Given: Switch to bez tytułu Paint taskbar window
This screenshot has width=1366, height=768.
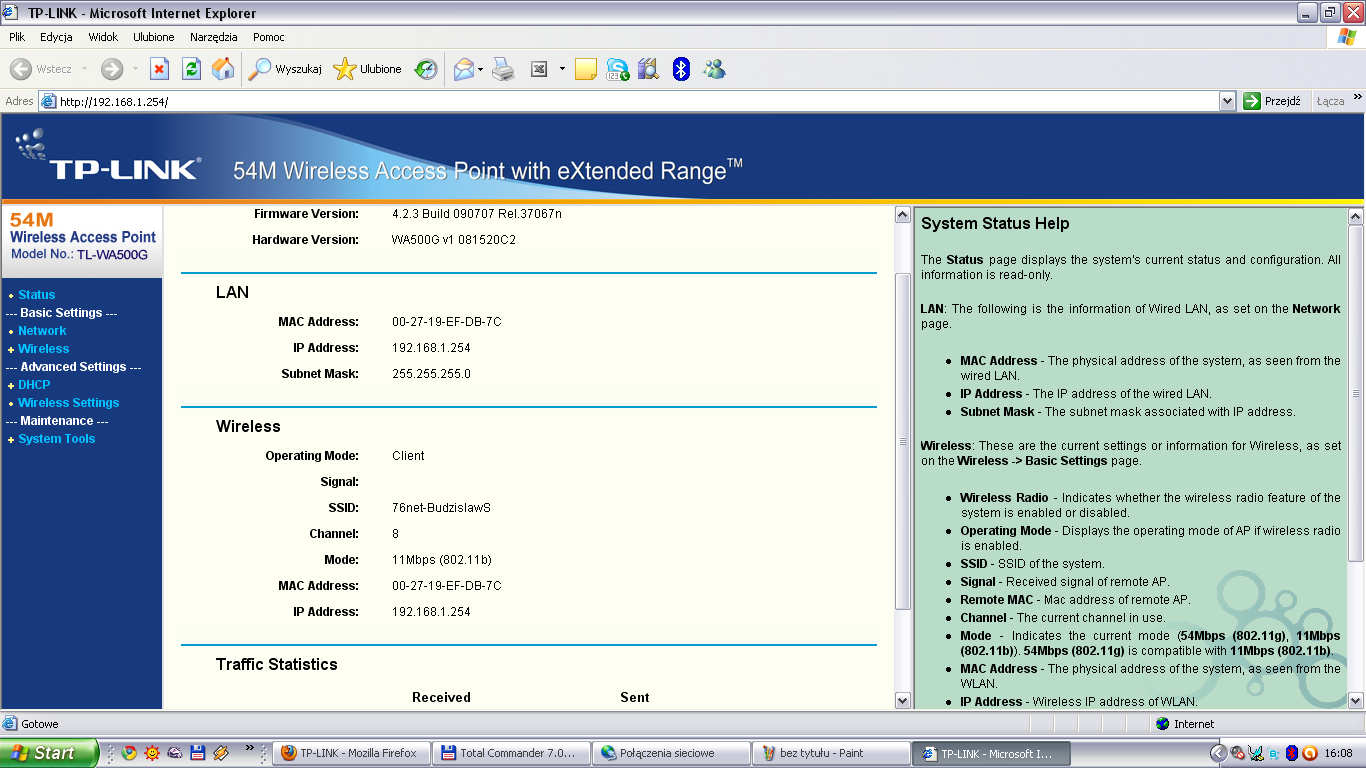Looking at the screenshot, I should click(832, 753).
